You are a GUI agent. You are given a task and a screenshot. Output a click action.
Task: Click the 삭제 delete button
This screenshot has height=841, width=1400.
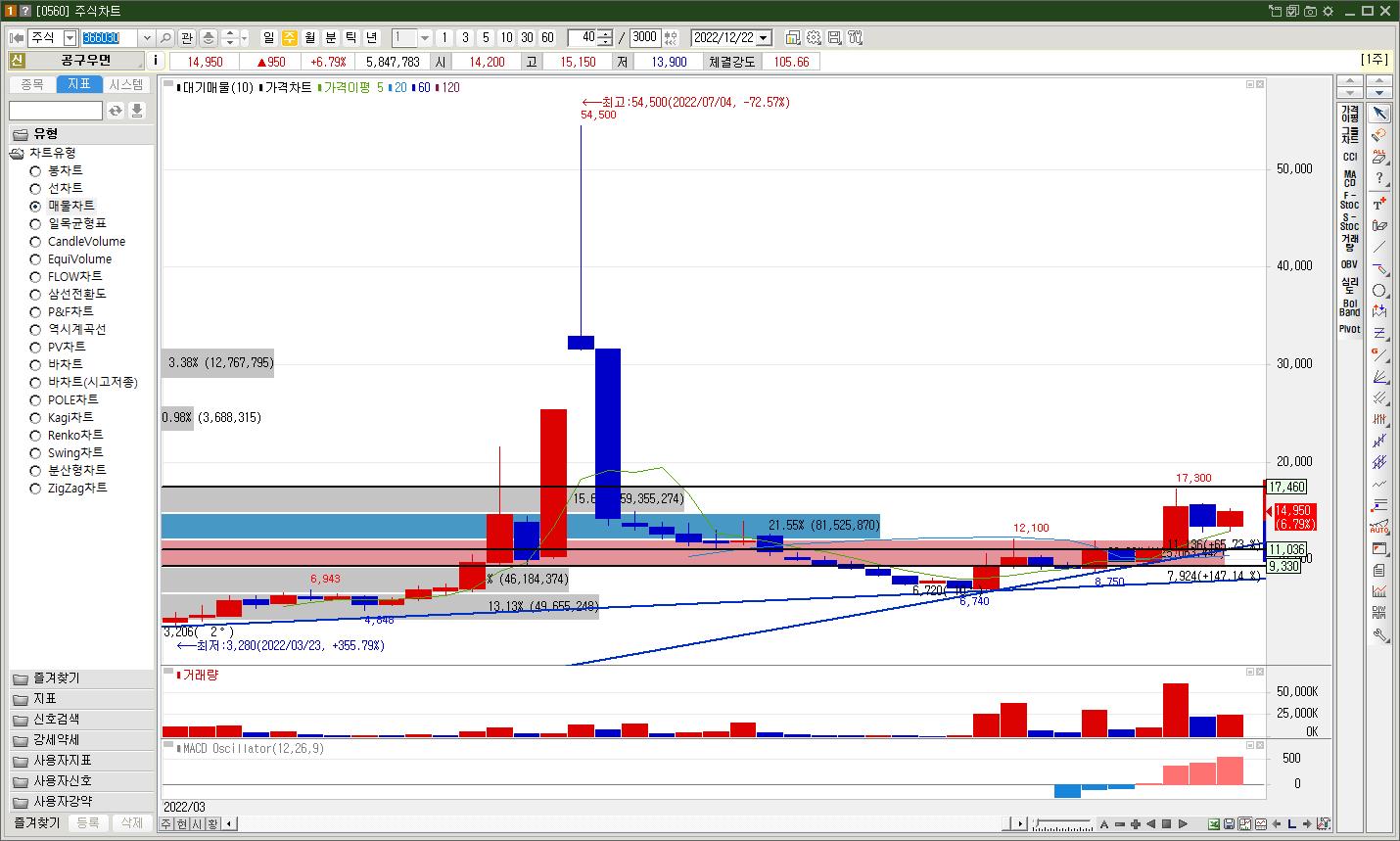[x=132, y=822]
